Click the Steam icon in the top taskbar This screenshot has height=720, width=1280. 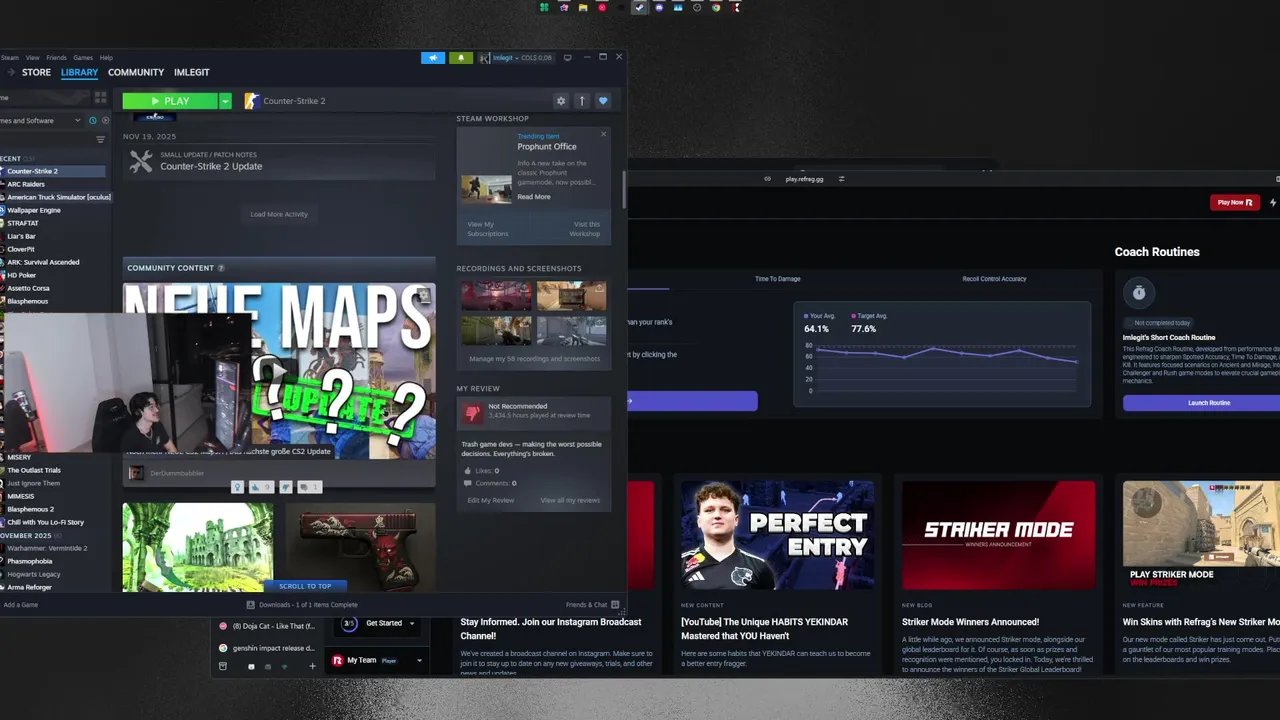click(639, 7)
